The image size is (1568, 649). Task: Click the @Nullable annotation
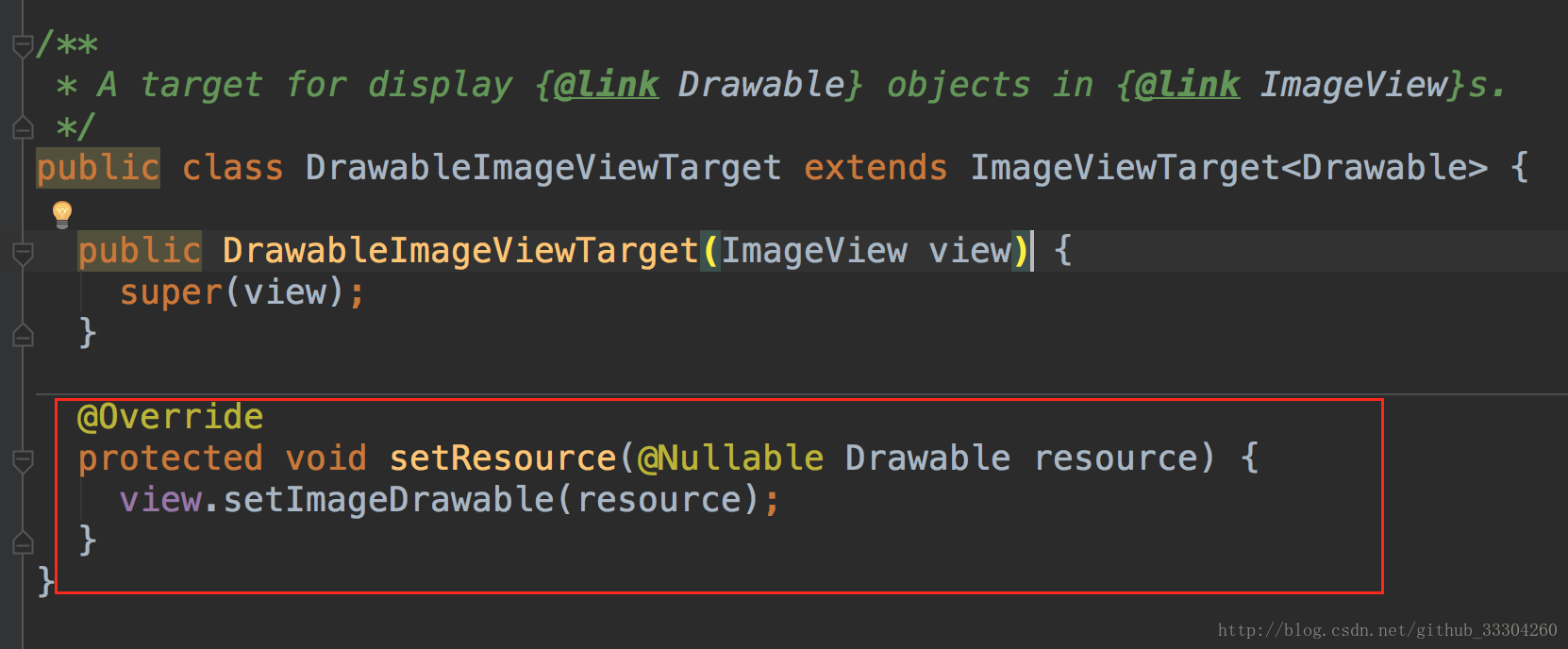(730, 458)
